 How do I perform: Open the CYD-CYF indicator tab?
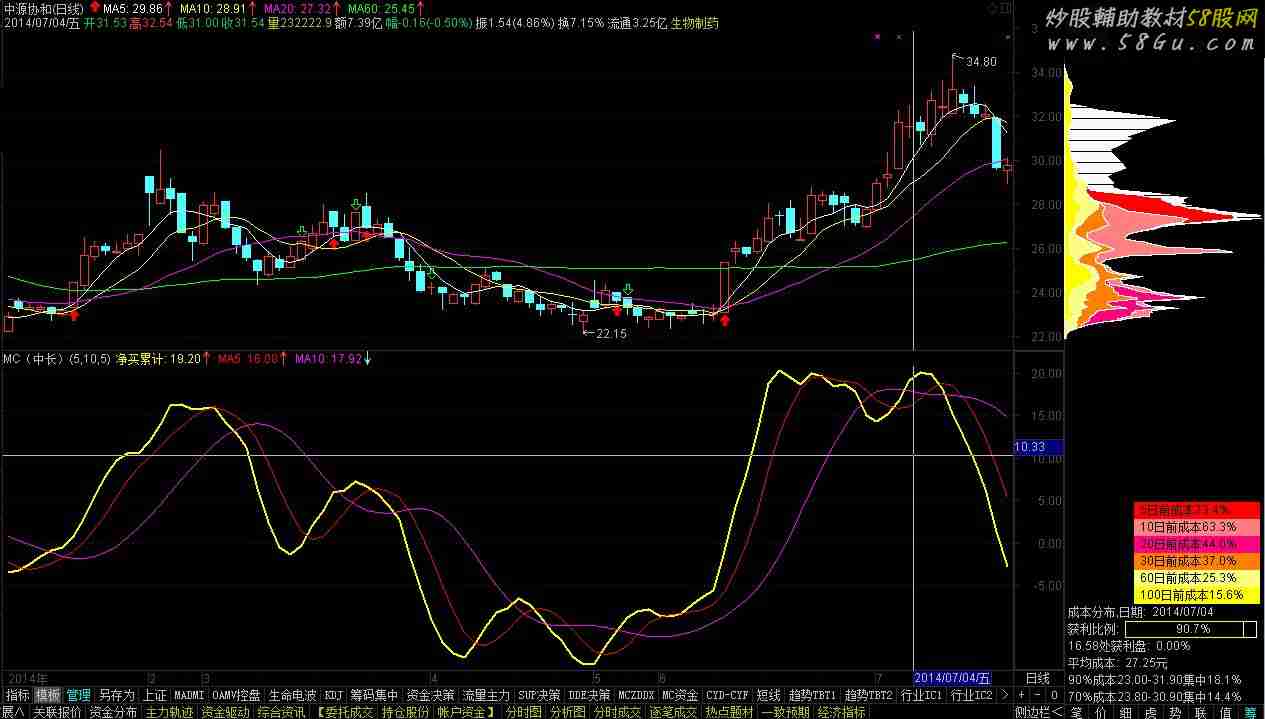pyautogui.click(x=727, y=695)
